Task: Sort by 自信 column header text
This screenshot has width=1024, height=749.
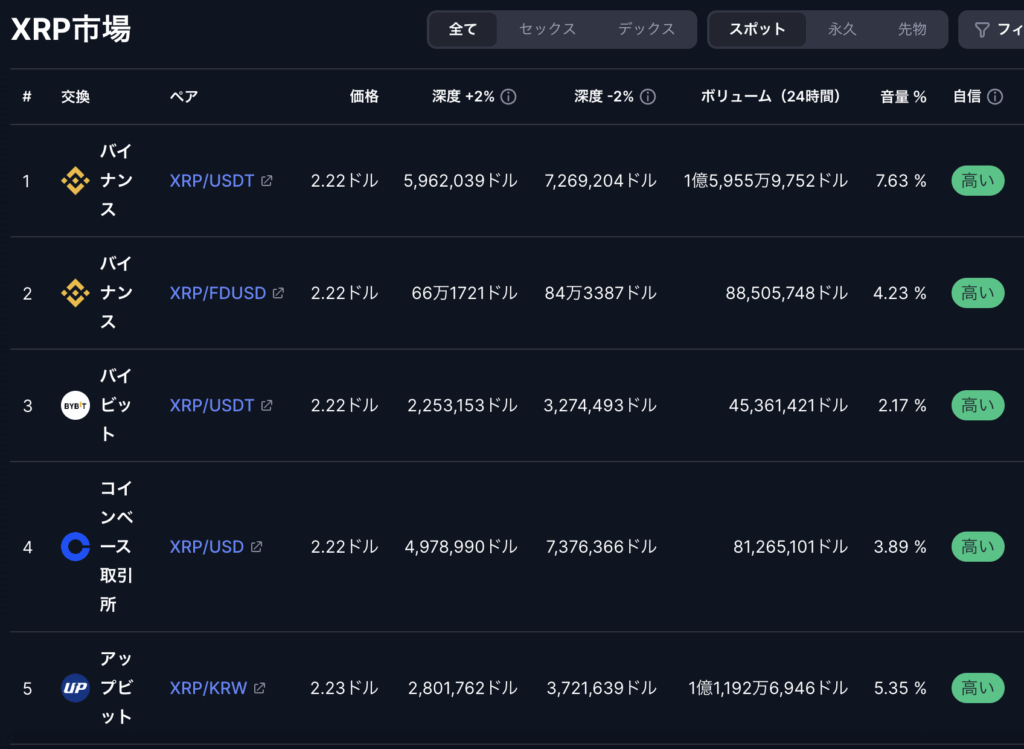Action: (x=967, y=97)
